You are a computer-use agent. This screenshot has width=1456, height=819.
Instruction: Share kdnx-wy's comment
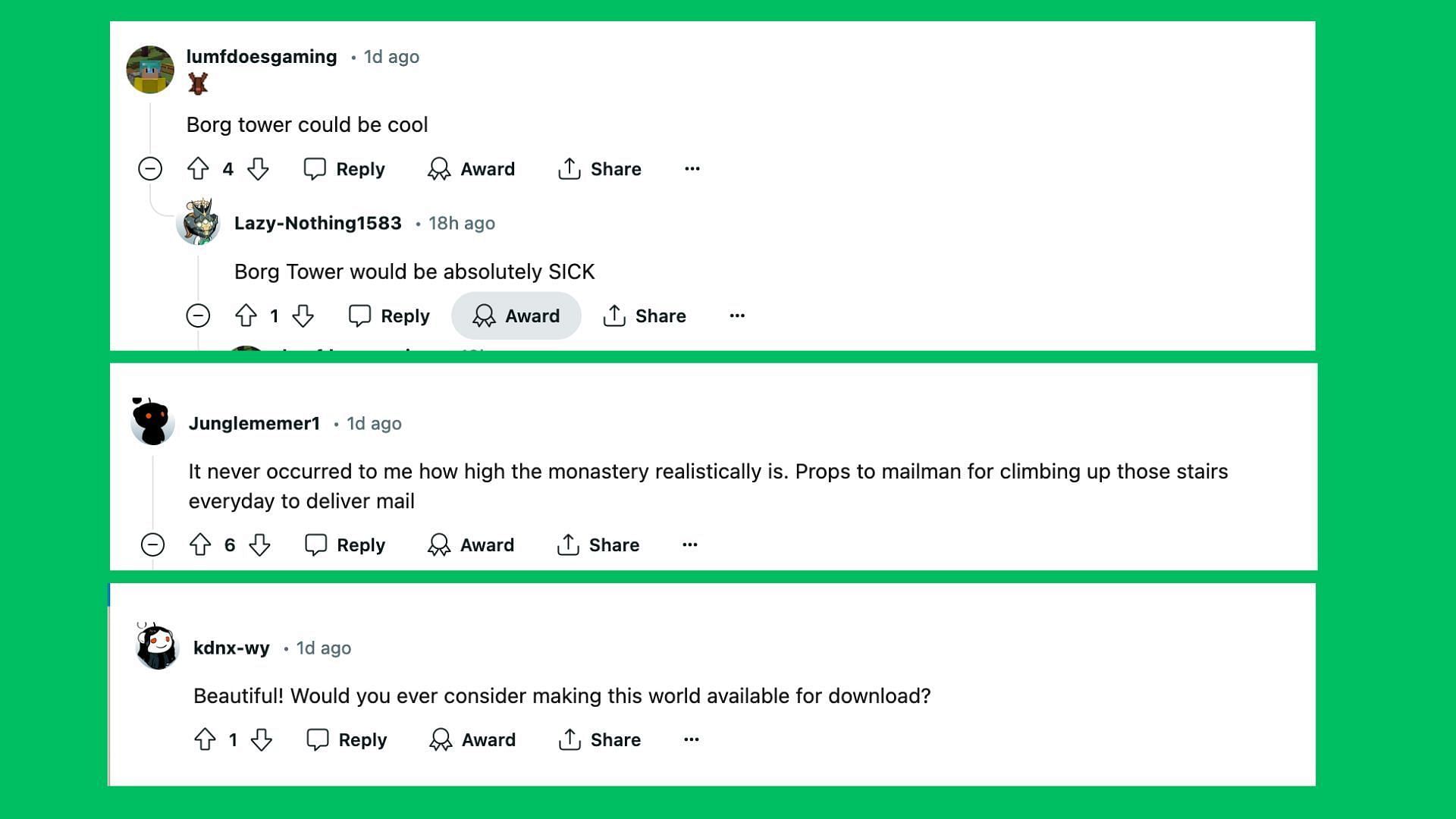coord(599,739)
